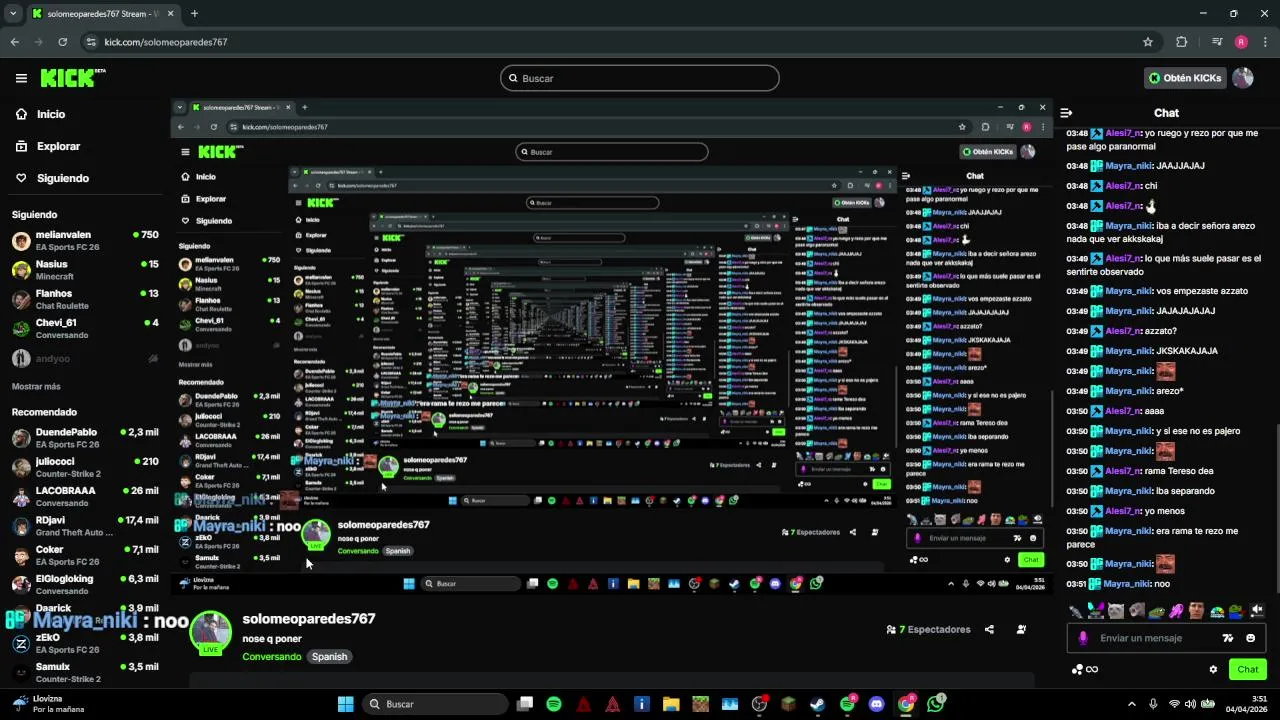Click the kick.com address bar

coord(620,42)
